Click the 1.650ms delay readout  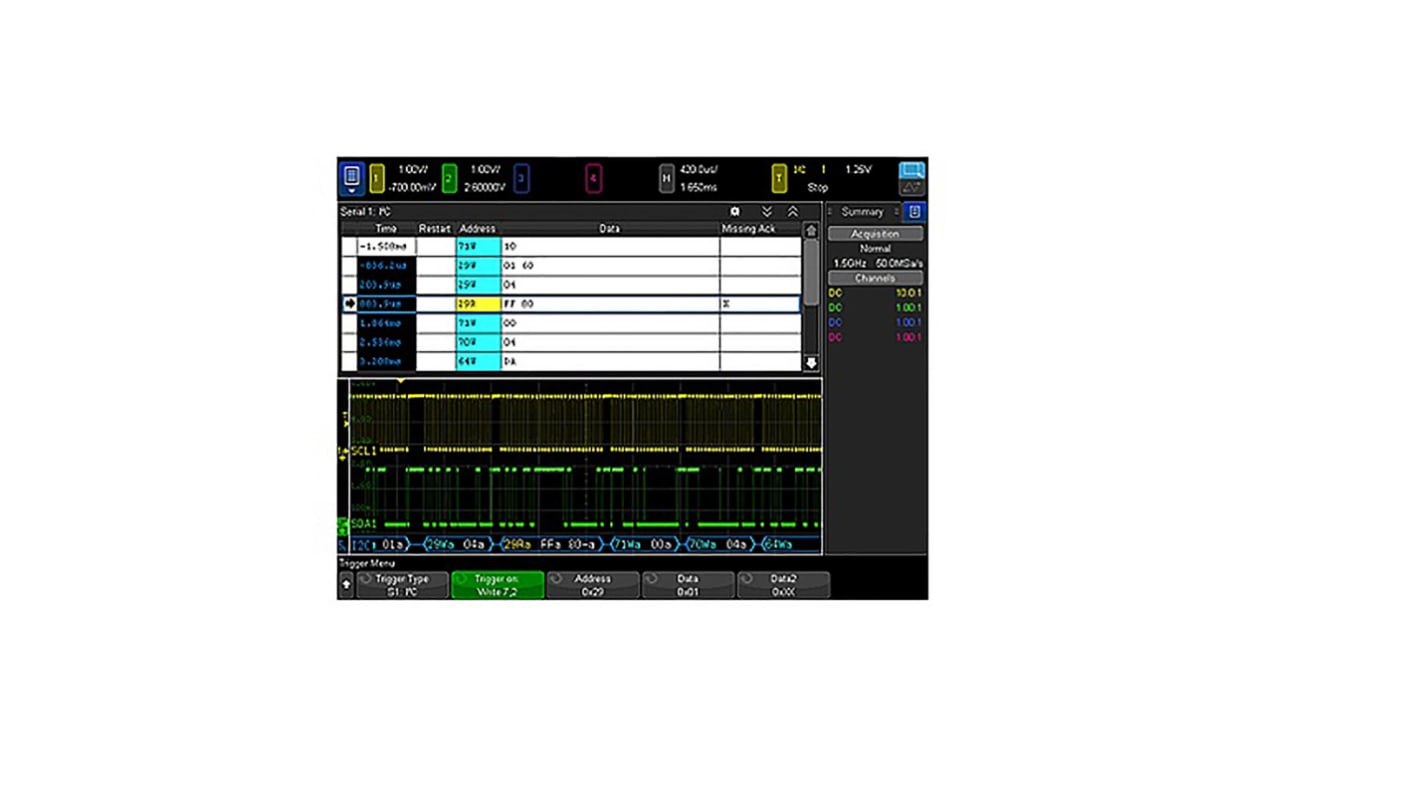[x=698, y=187]
